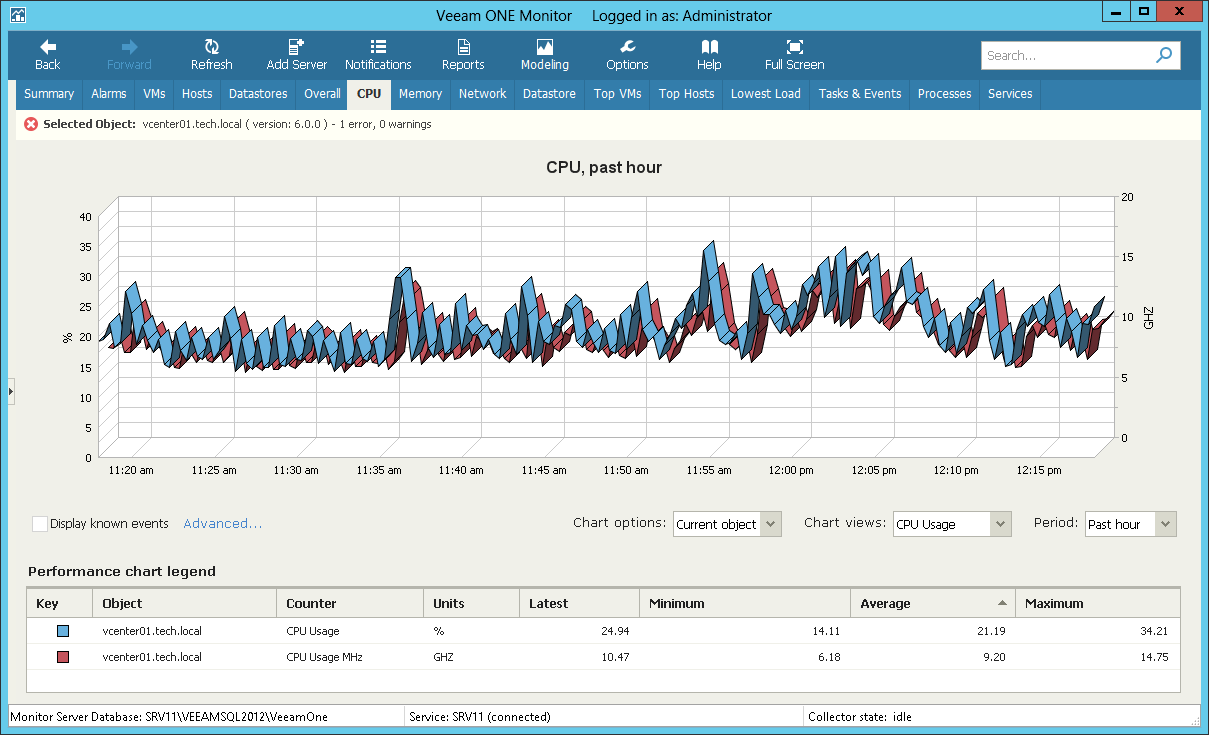The width and height of the screenshot is (1209, 735).
Task: Minimize the Veeam ONE Monitor window
Action: [1116, 12]
